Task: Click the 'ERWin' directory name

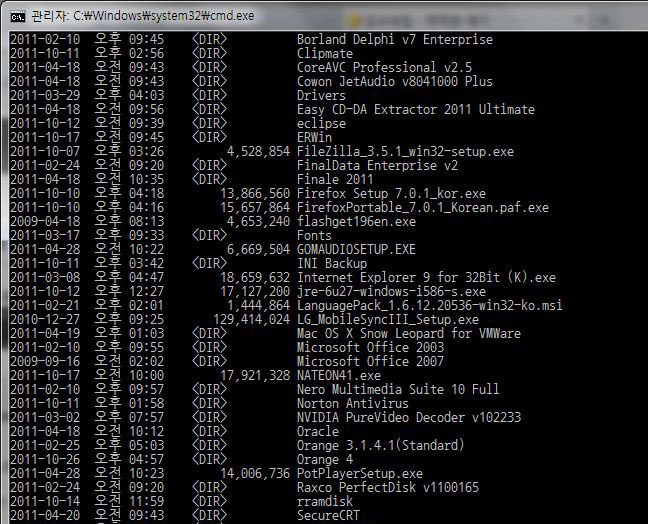Action: pyautogui.click(x=314, y=138)
